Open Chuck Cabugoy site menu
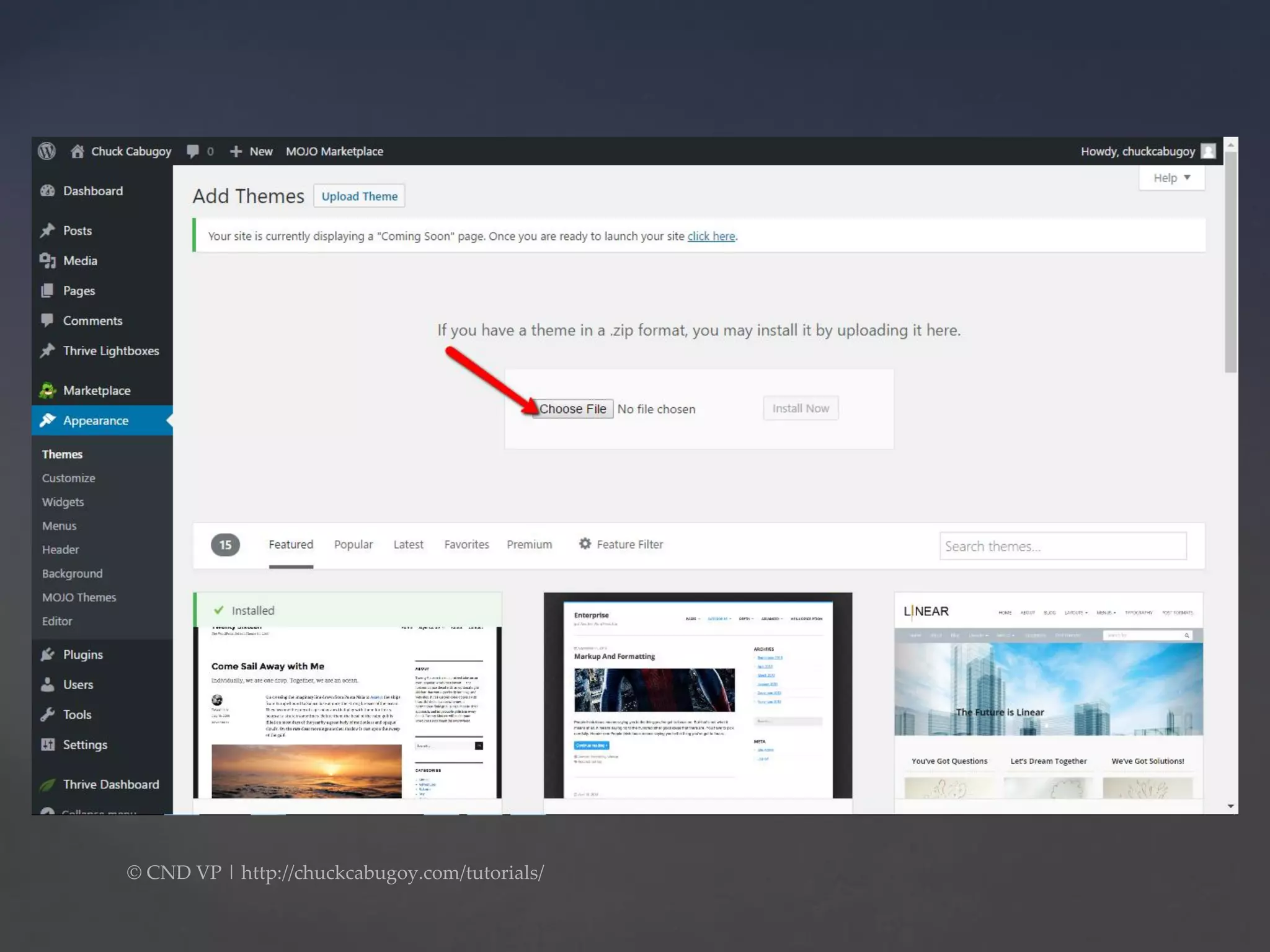The width and height of the screenshot is (1270, 952). (x=122, y=151)
